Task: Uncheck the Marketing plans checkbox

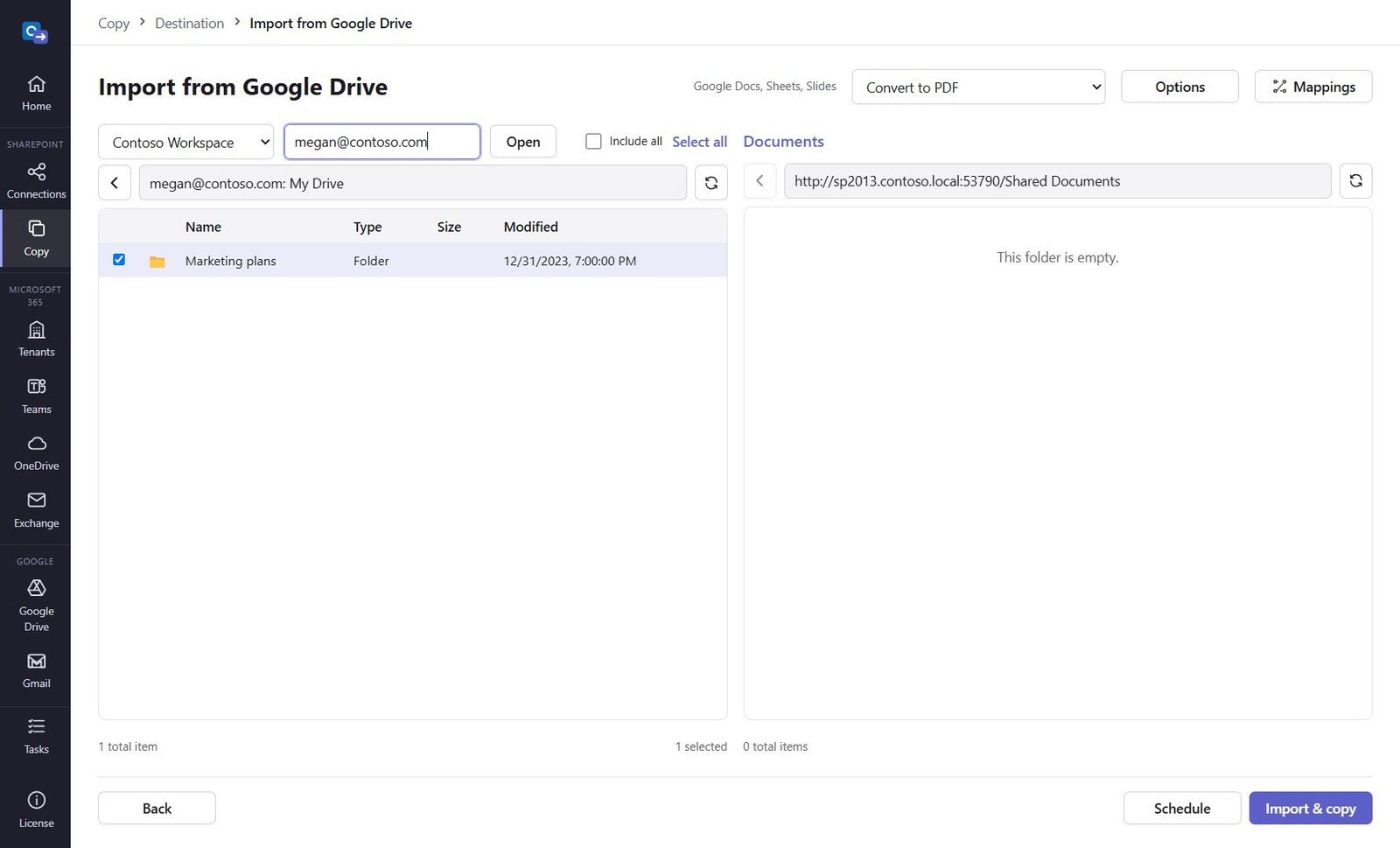Action: pyautogui.click(x=119, y=260)
